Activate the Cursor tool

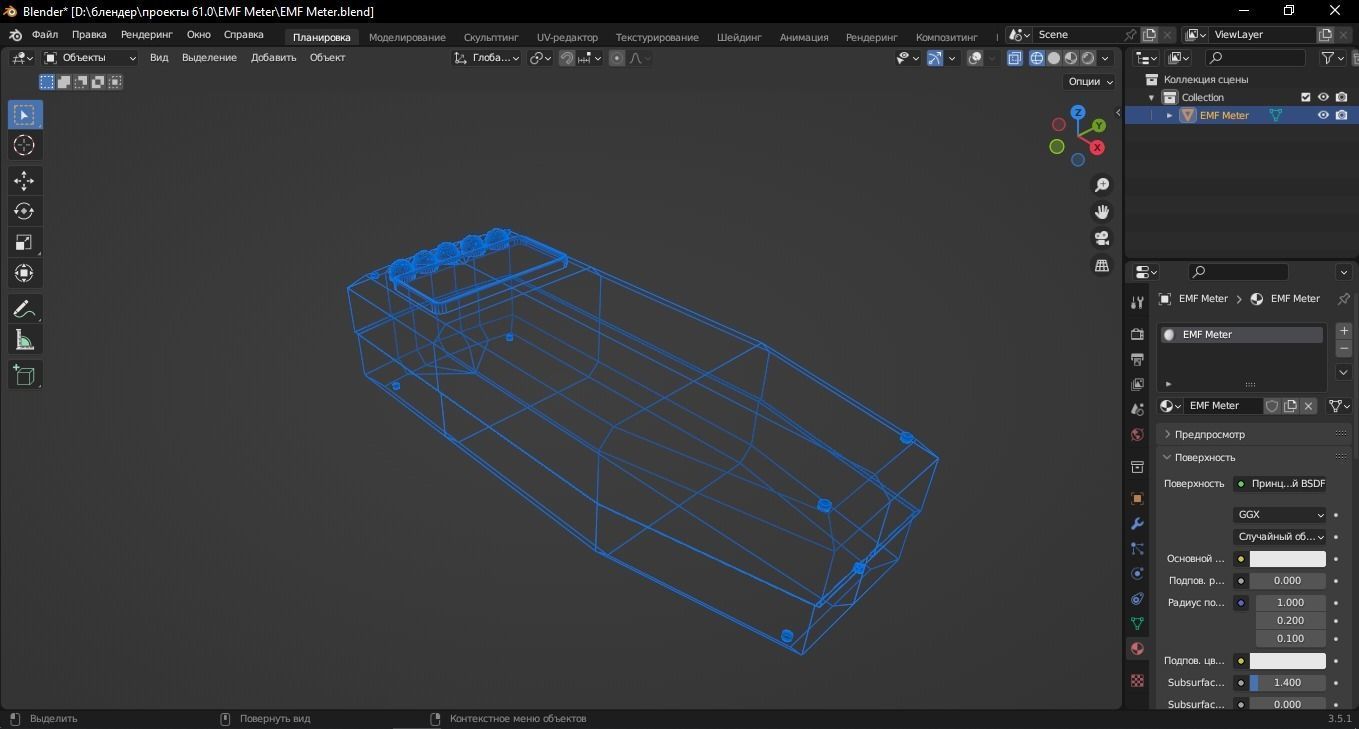pos(25,146)
